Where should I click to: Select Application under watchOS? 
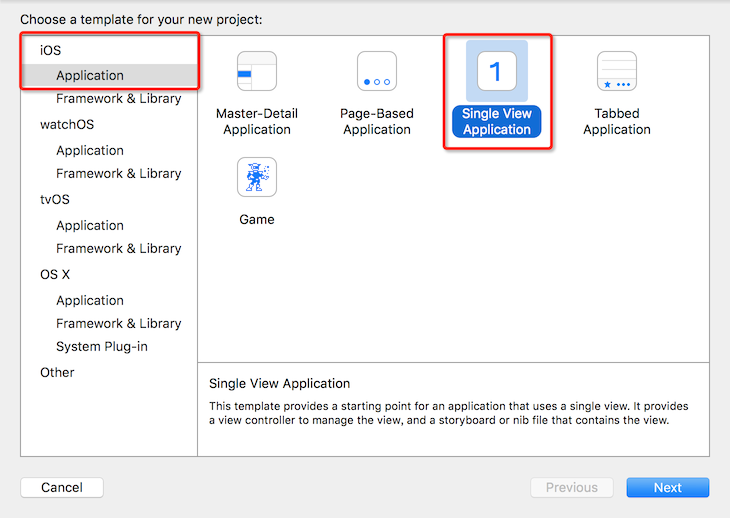(x=90, y=150)
